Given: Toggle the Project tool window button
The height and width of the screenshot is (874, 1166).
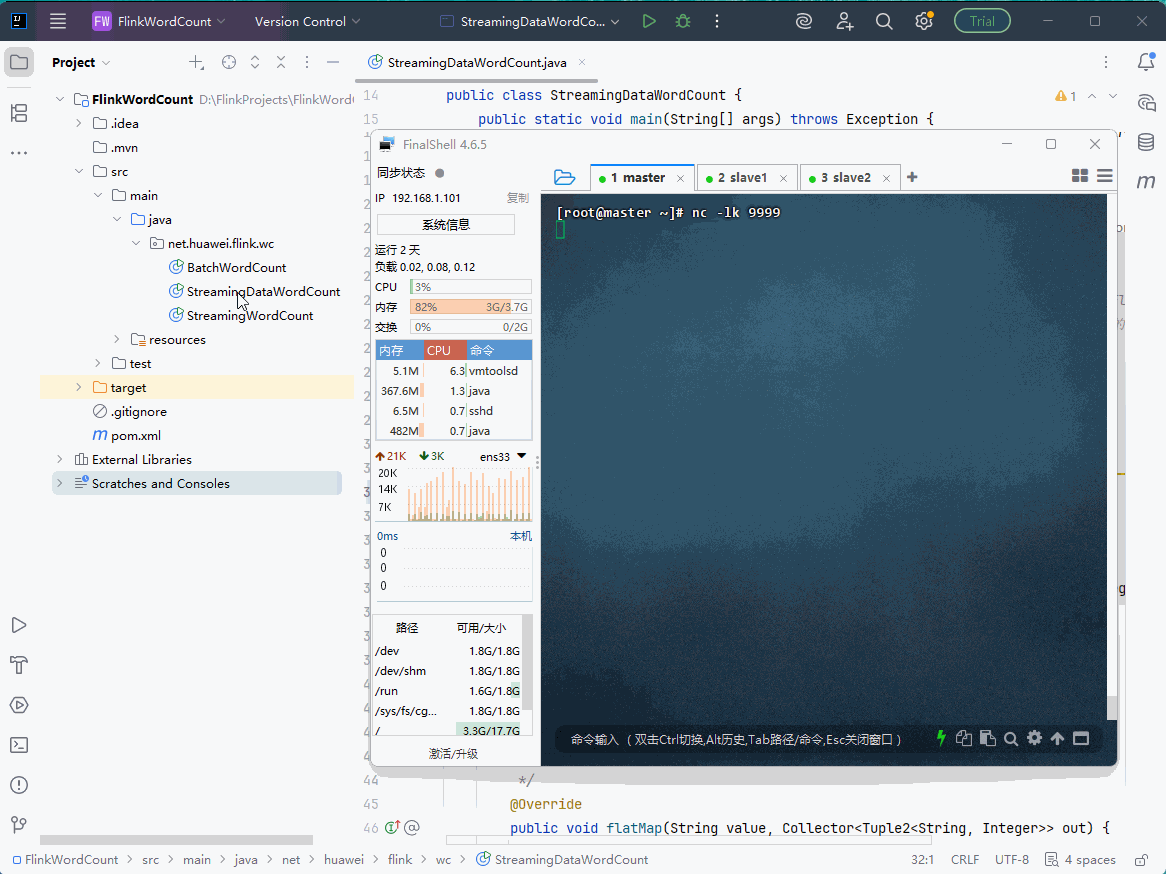Looking at the screenshot, I should pyautogui.click(x=19, y=62).
